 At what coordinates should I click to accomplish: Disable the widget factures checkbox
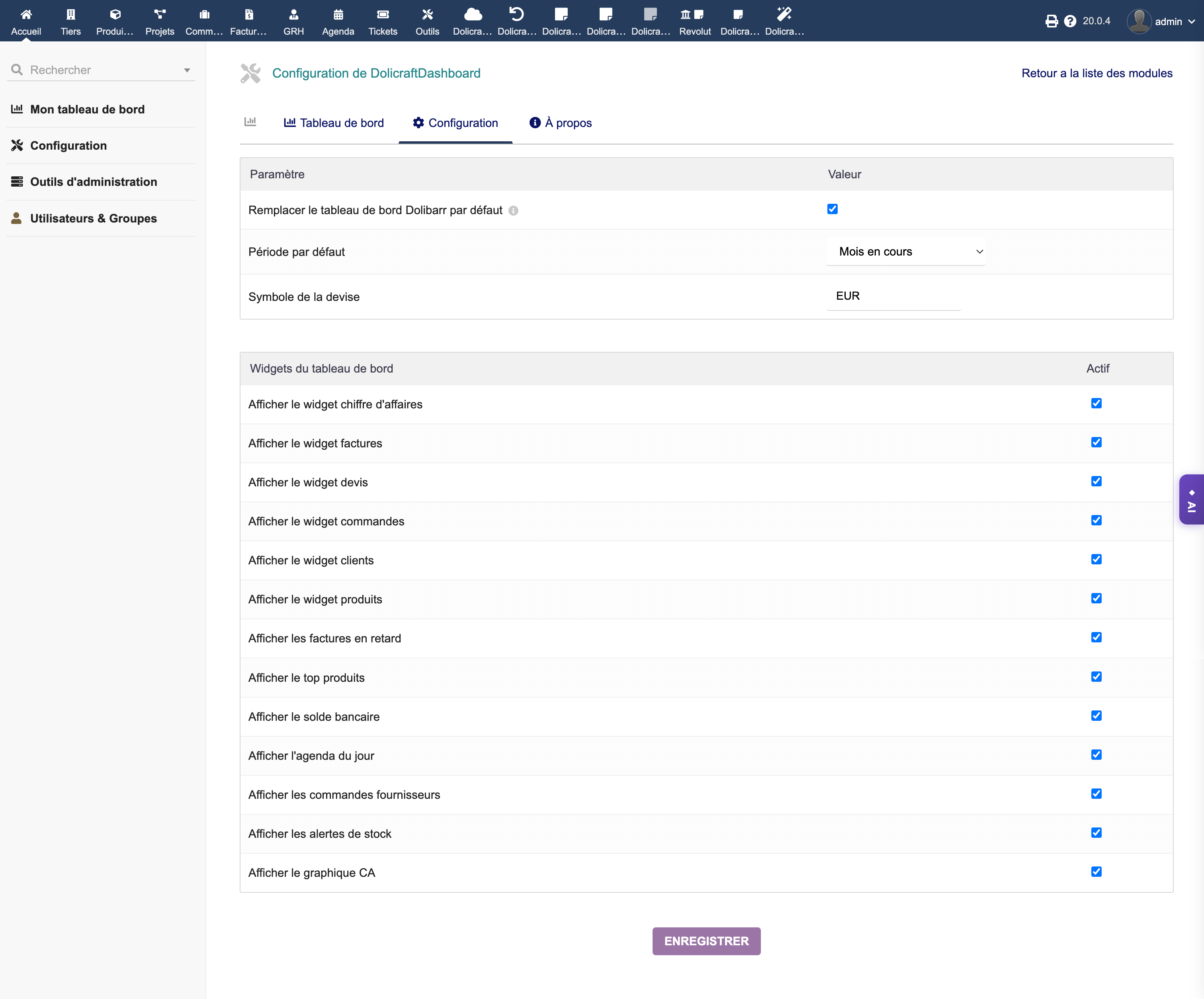[x=1096, y=443]
